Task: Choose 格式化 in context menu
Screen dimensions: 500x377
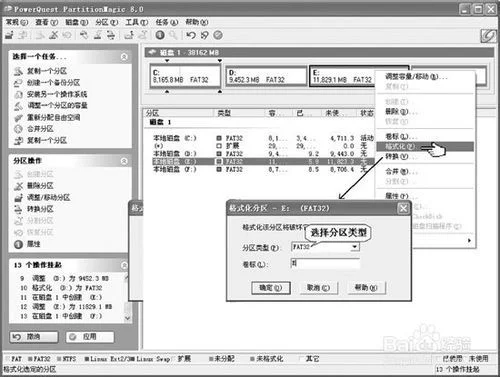Action: [x=425, y=146]
